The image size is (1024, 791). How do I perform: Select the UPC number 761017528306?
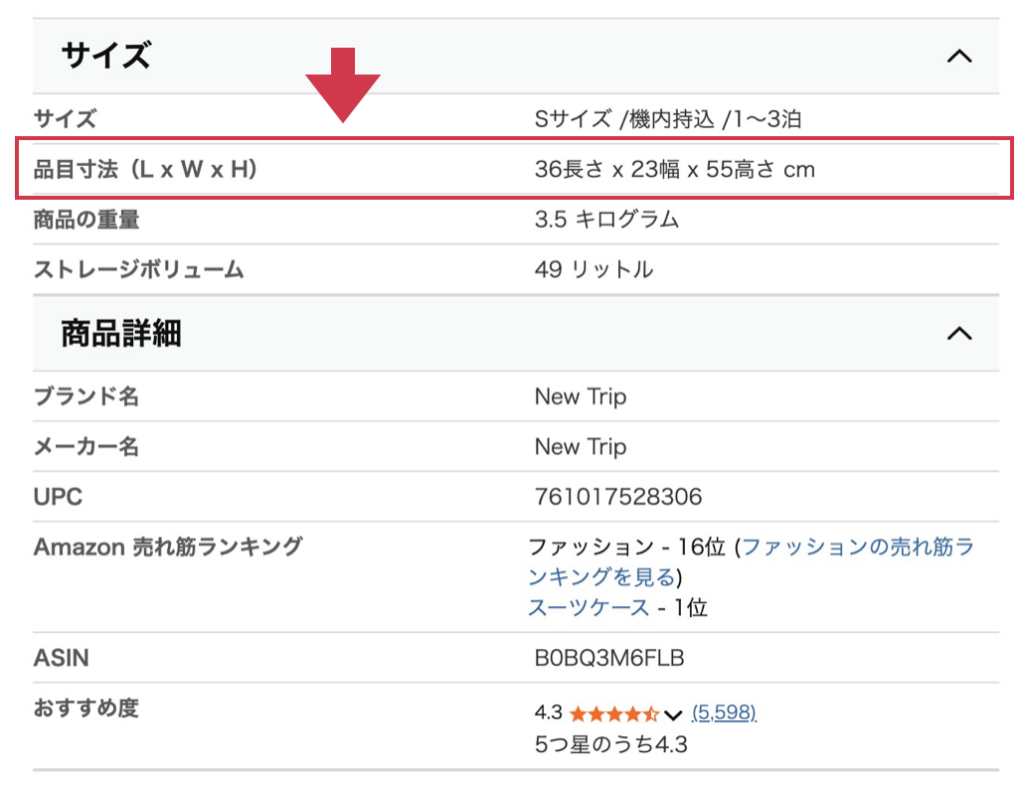(x=618, y=497)
